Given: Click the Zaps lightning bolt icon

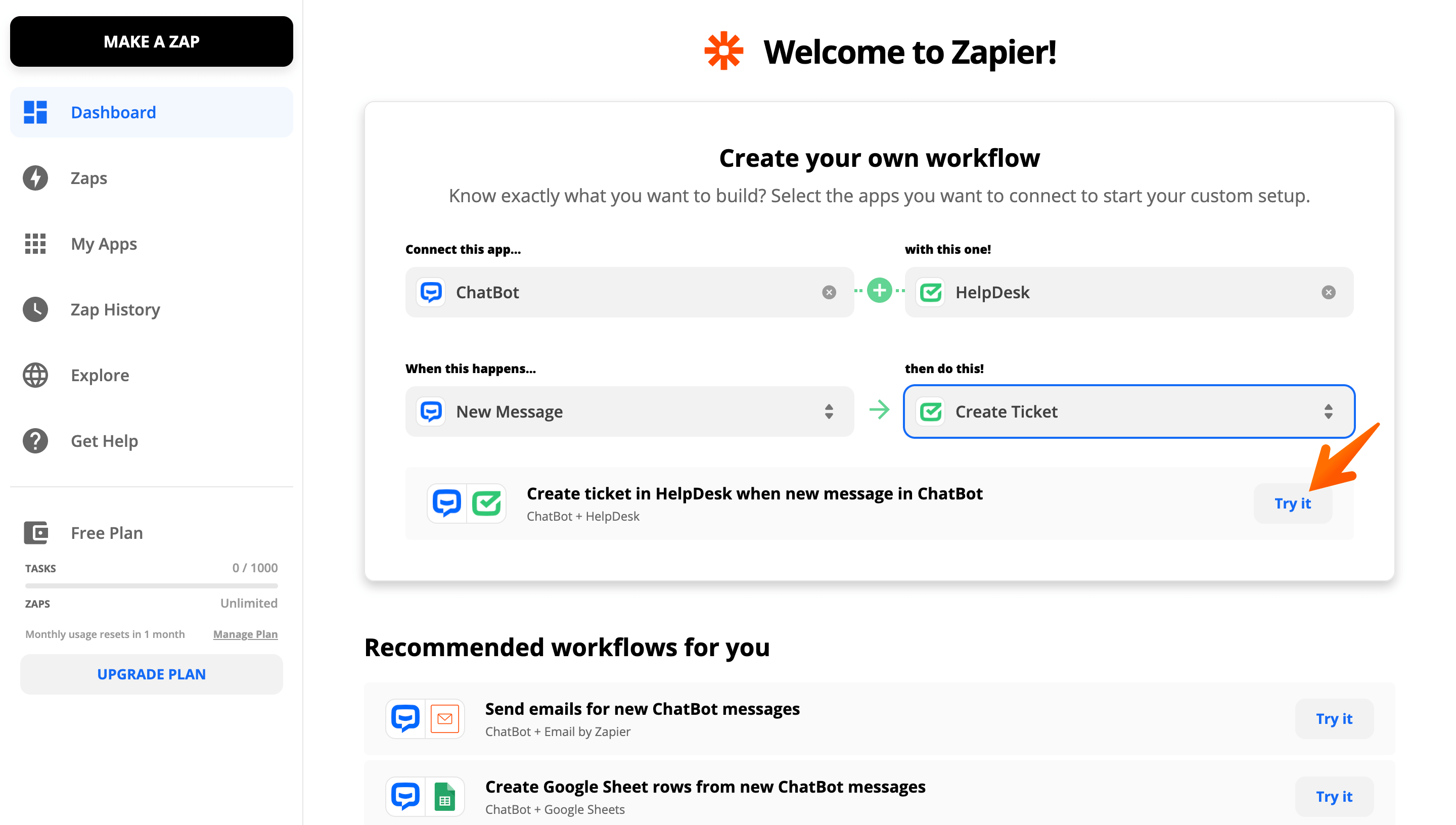Looking at the screenshot, I should 36,177.
